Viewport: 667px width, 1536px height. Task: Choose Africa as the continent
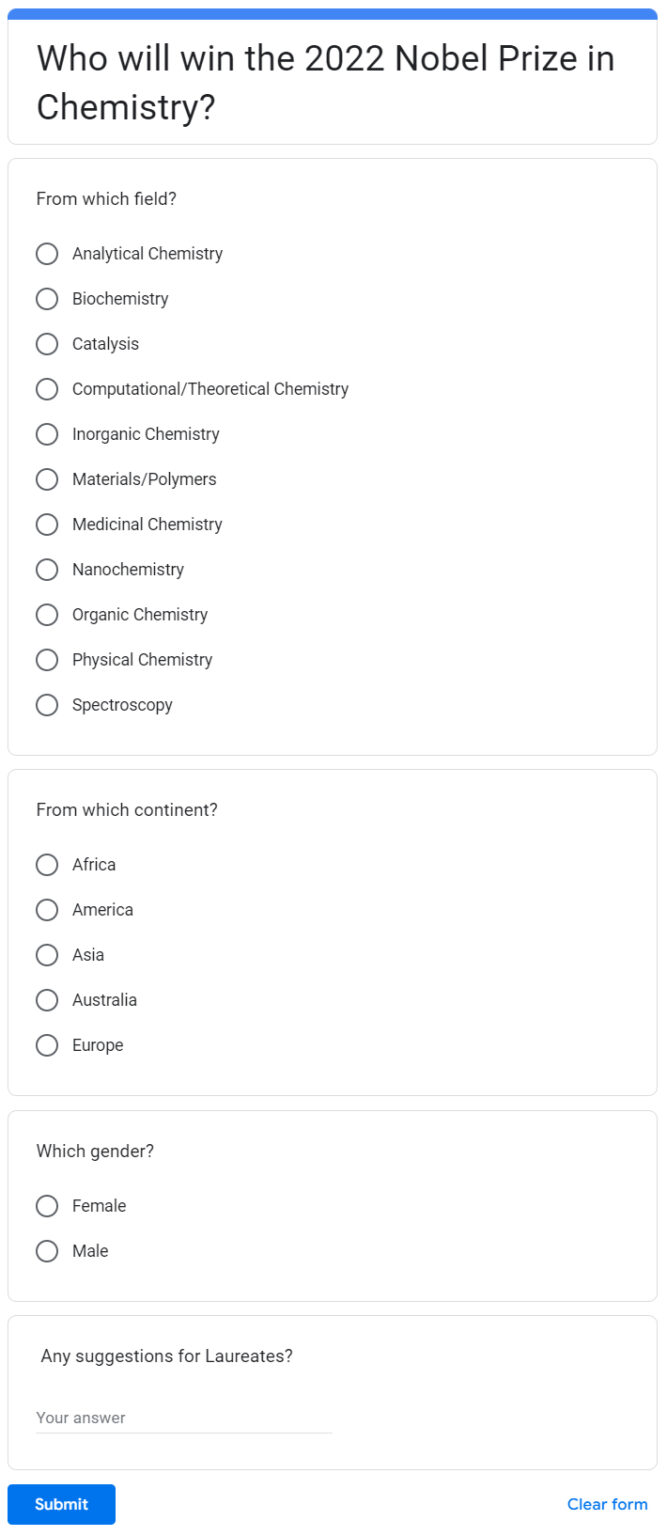(x=47, y=864)
